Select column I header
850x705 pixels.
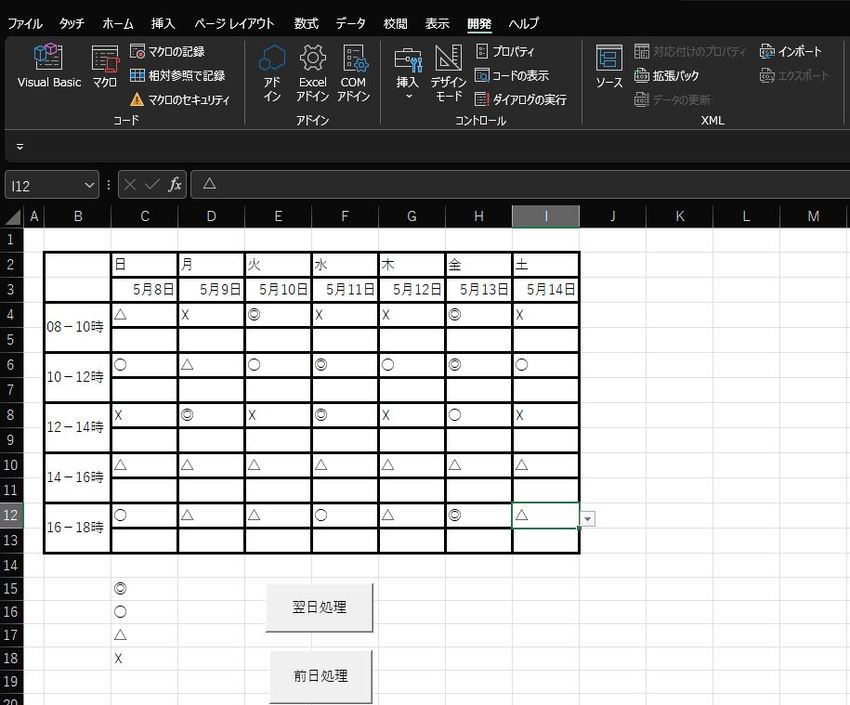pos(546,216)
